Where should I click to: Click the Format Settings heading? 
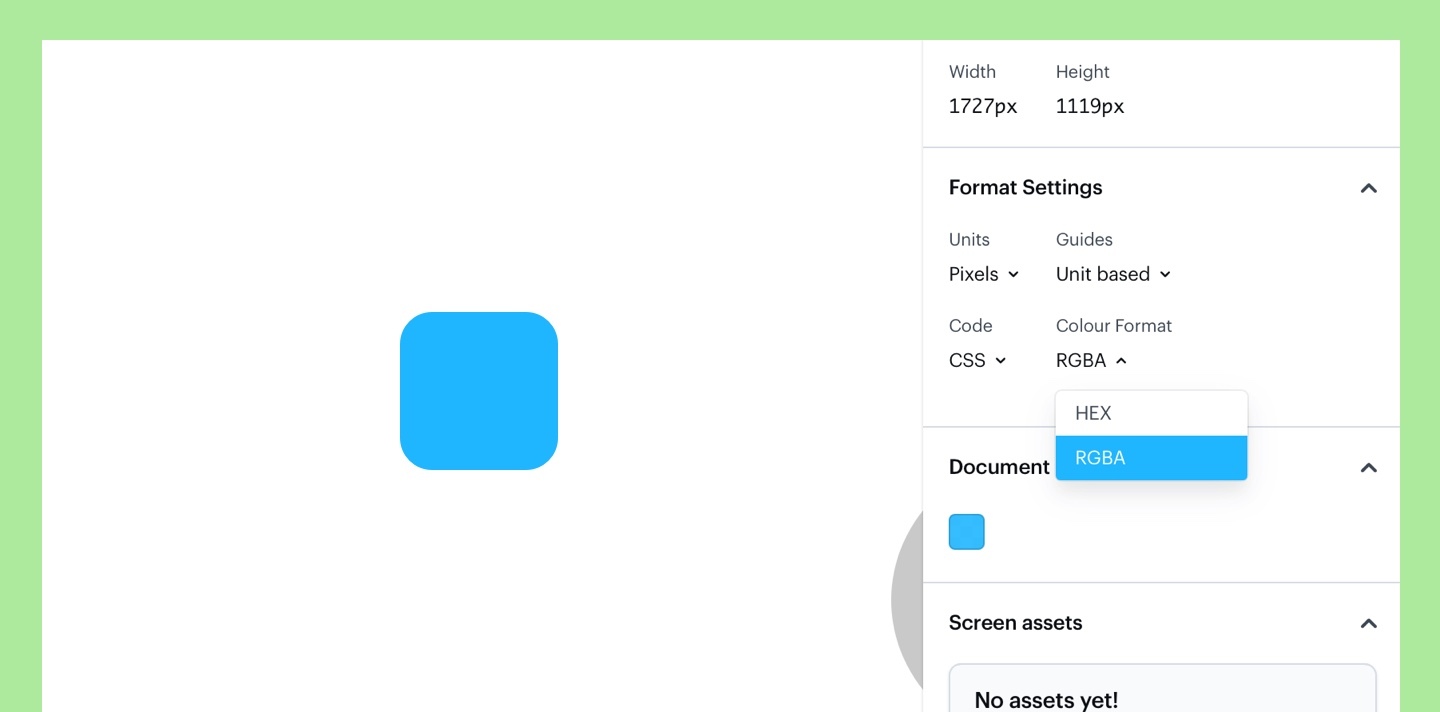tap(1025, 188)
